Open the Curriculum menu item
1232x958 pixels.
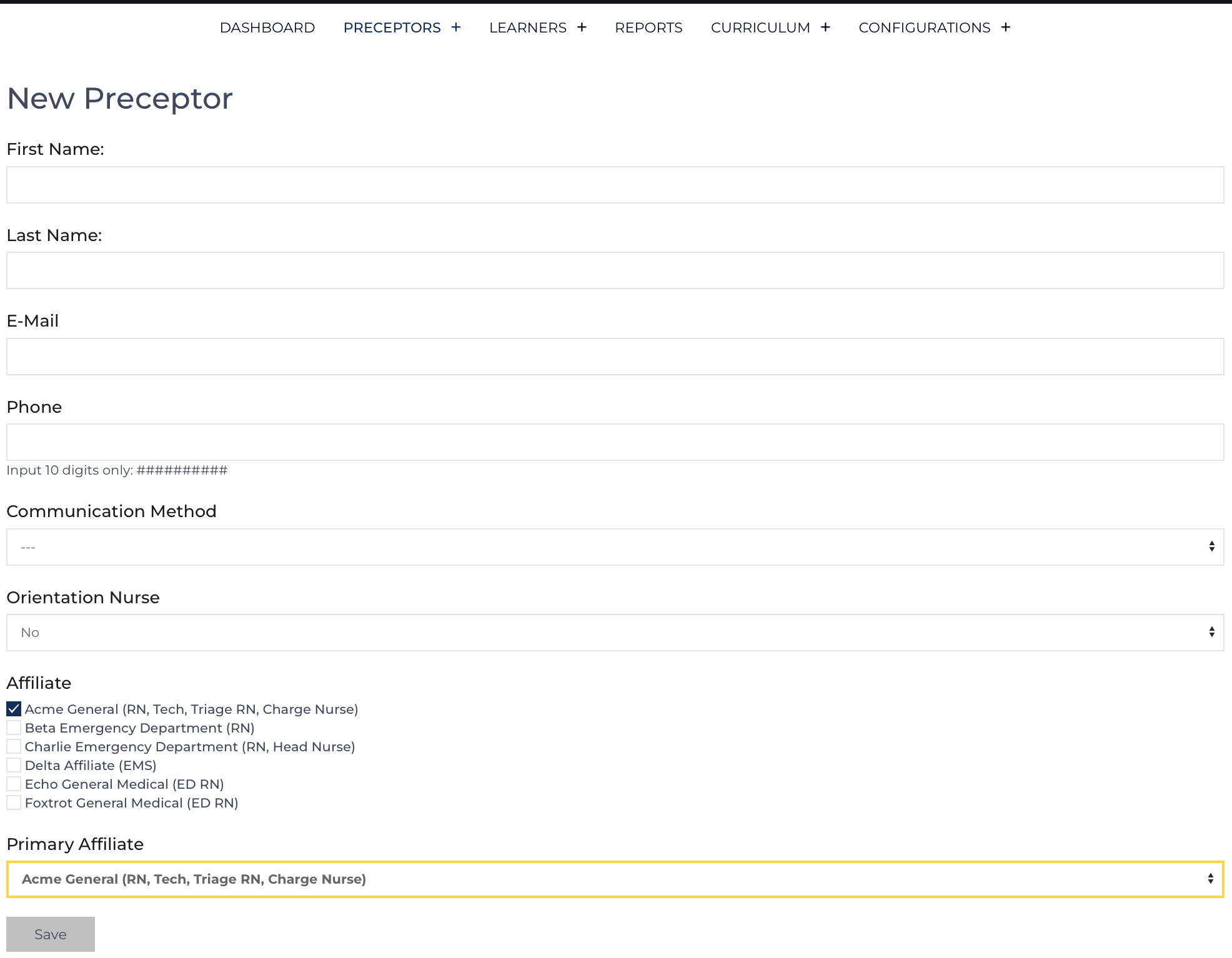tap(760, 27)
